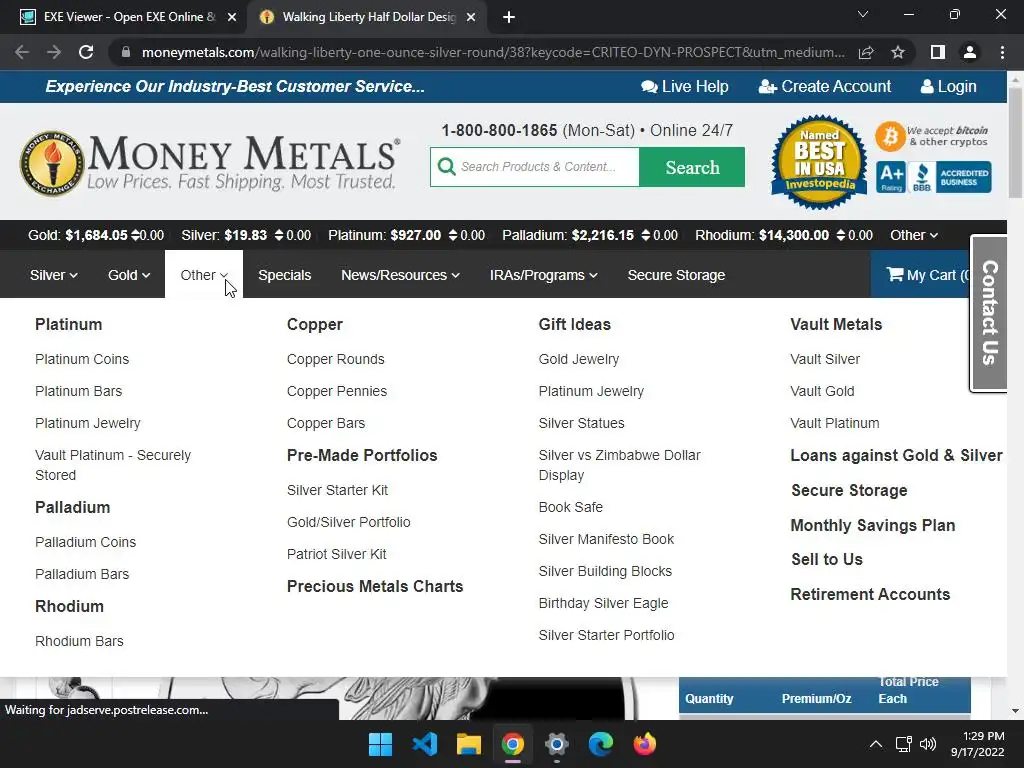The width and height of the screenshot is (1024, 768).
Task: Open Precious Metals Charts heading link
Action: [375, 586]
